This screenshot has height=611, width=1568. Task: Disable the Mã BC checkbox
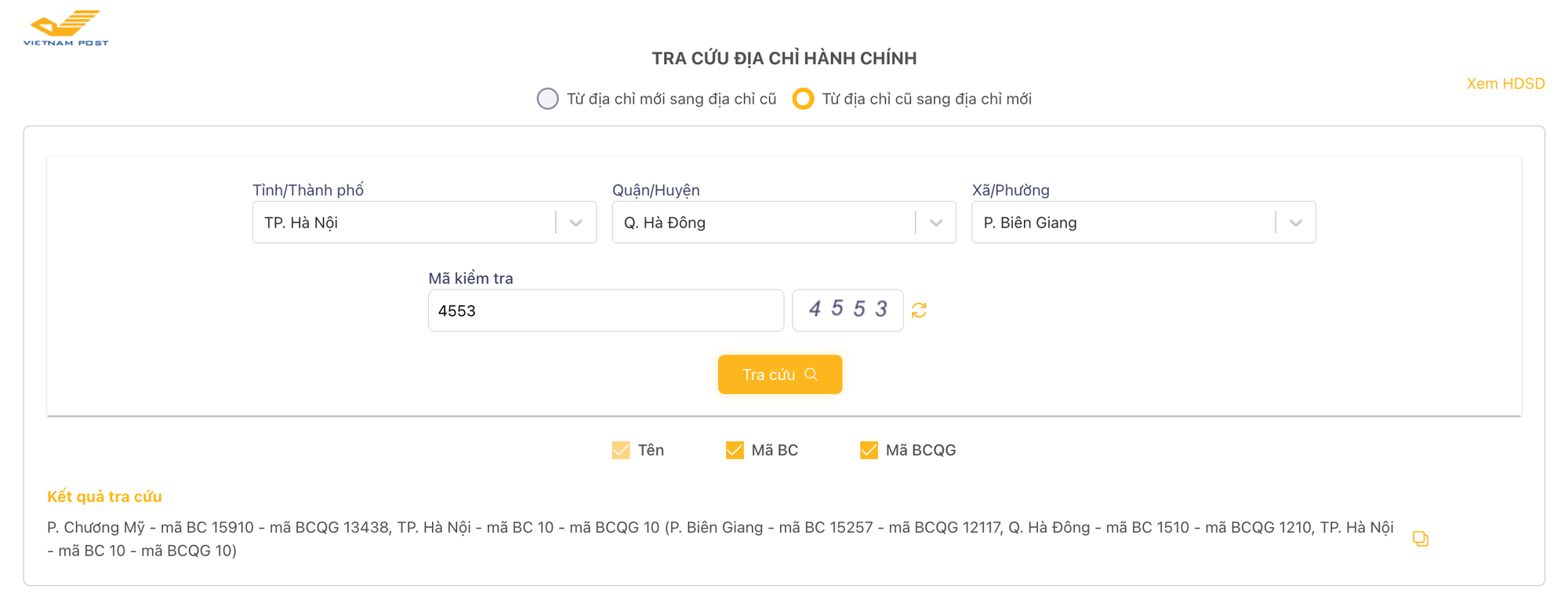pyautogui.click(x=735, y=449)
